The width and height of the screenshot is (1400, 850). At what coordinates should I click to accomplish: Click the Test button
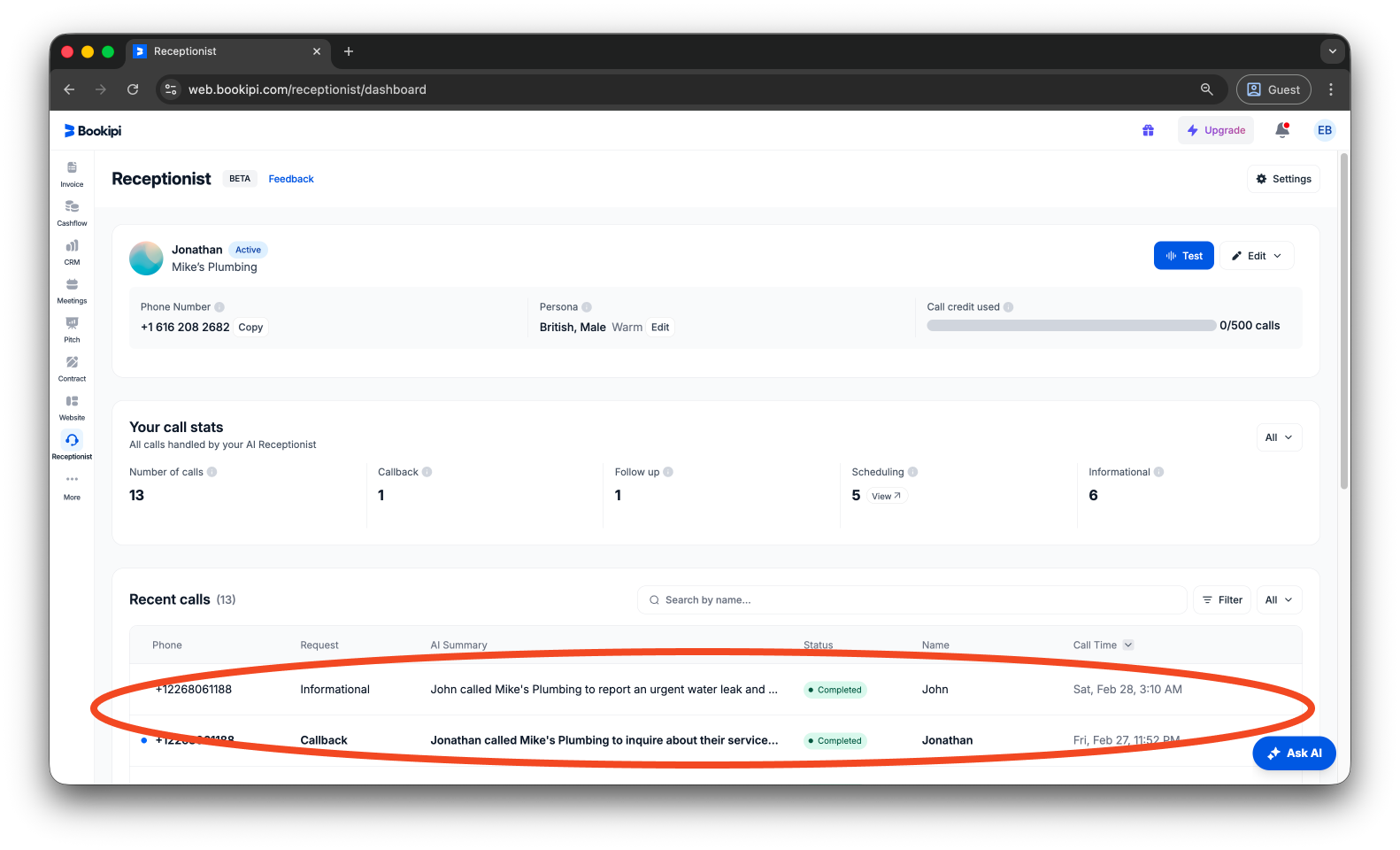click(1183, 256)
